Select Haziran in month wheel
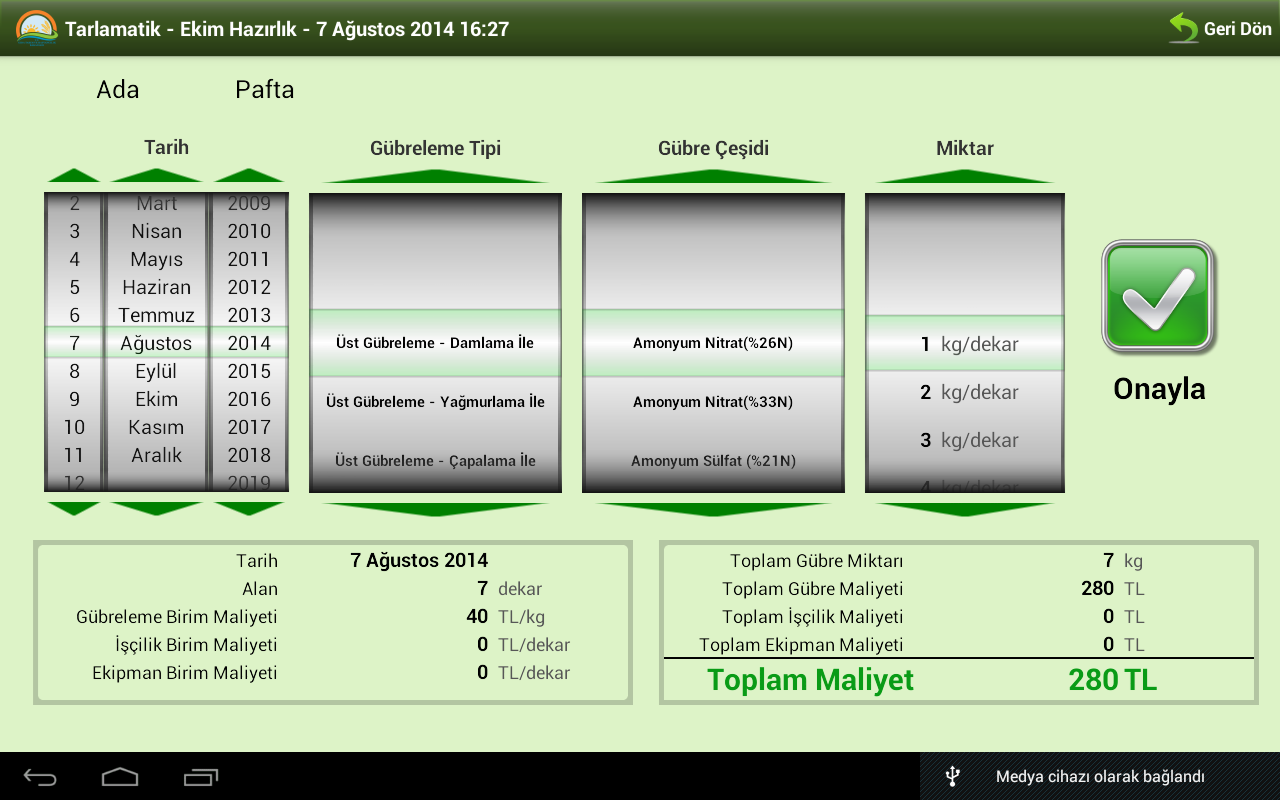Image resolution: width=1280 pixels, height=800 pixels. tap(156, 287)
